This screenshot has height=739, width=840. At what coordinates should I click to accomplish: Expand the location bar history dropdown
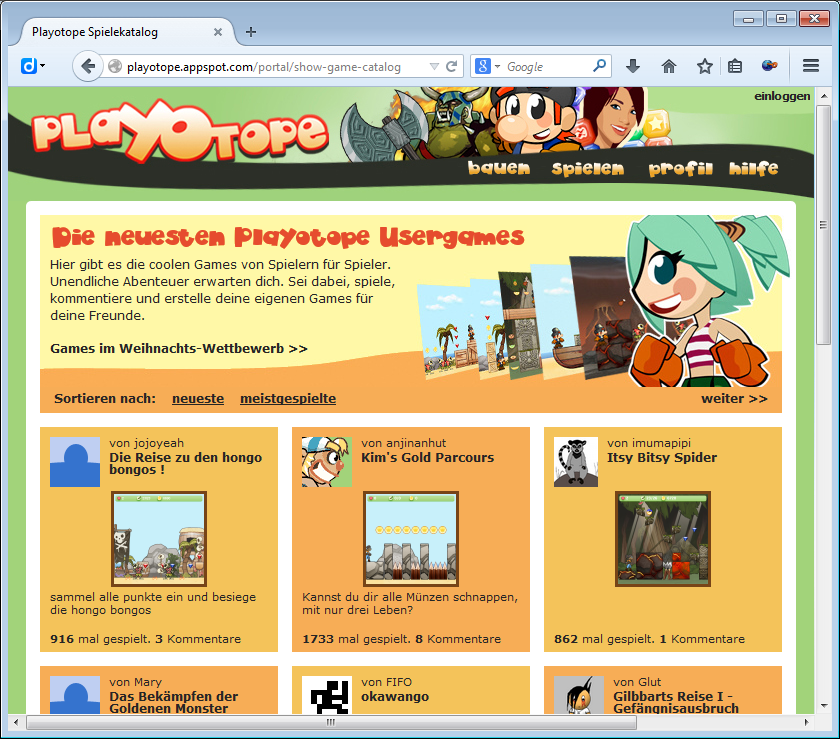pyautogui.click(x=434, y=65)
